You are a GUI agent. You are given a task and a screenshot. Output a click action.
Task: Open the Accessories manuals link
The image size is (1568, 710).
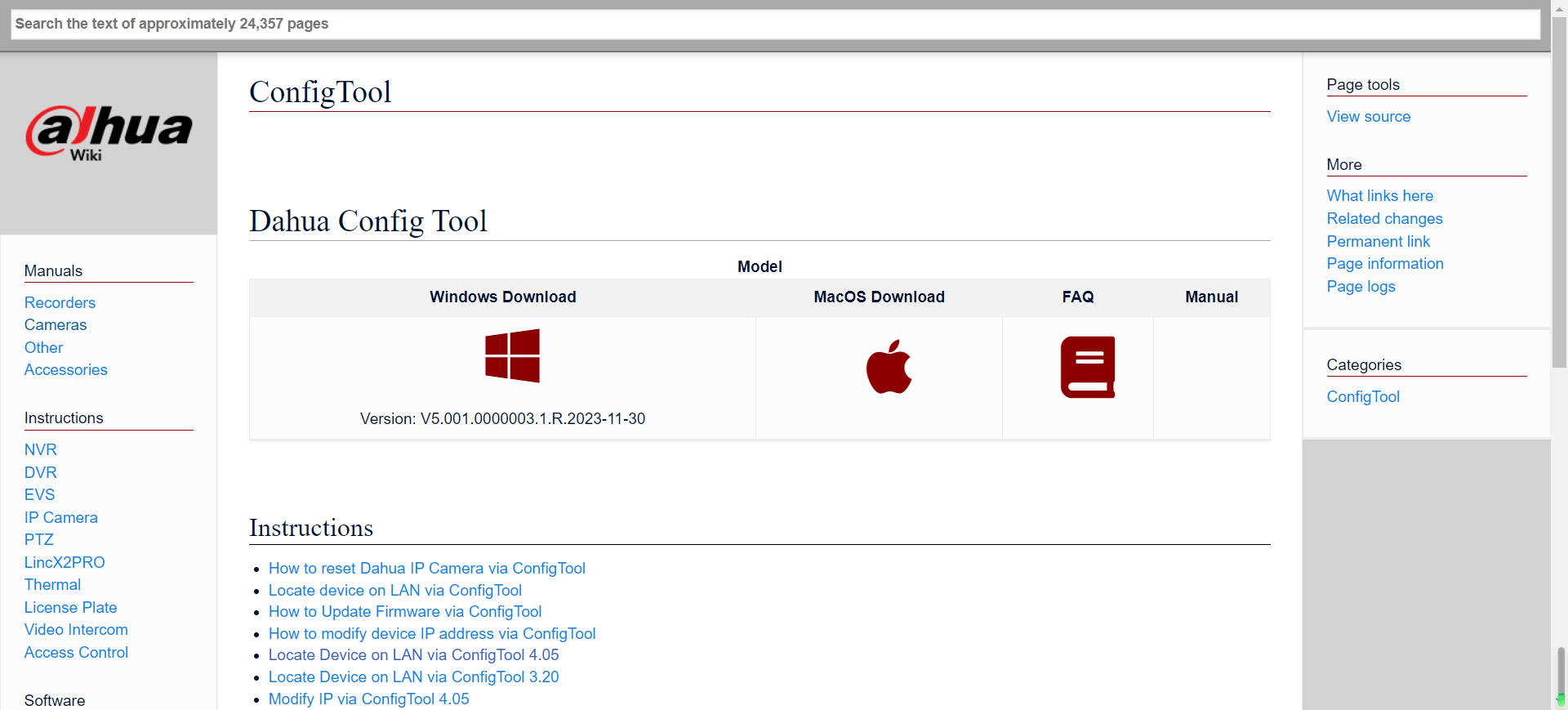click(66, 369)
